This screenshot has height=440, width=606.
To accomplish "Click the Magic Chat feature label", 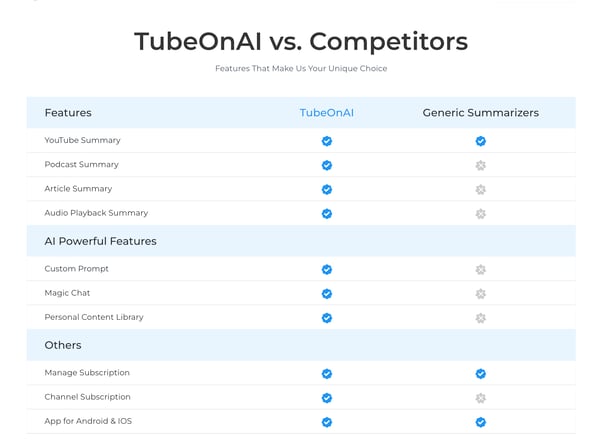I will pos(67,293).
